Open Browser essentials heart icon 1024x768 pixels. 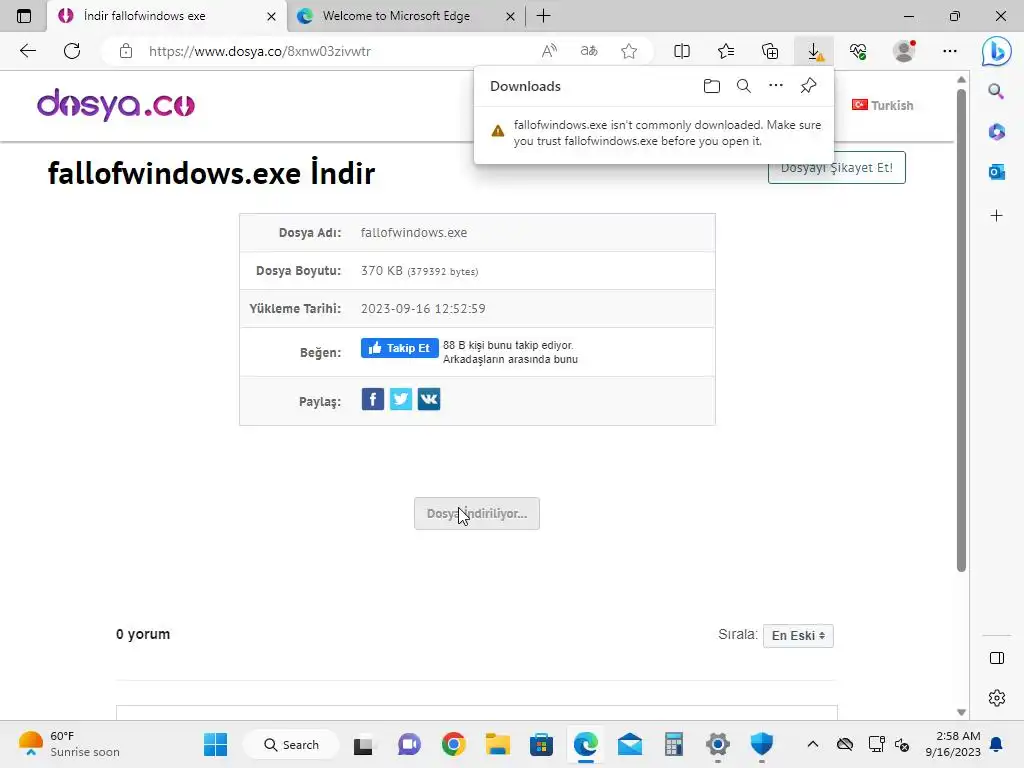click(x=858, y=51)
